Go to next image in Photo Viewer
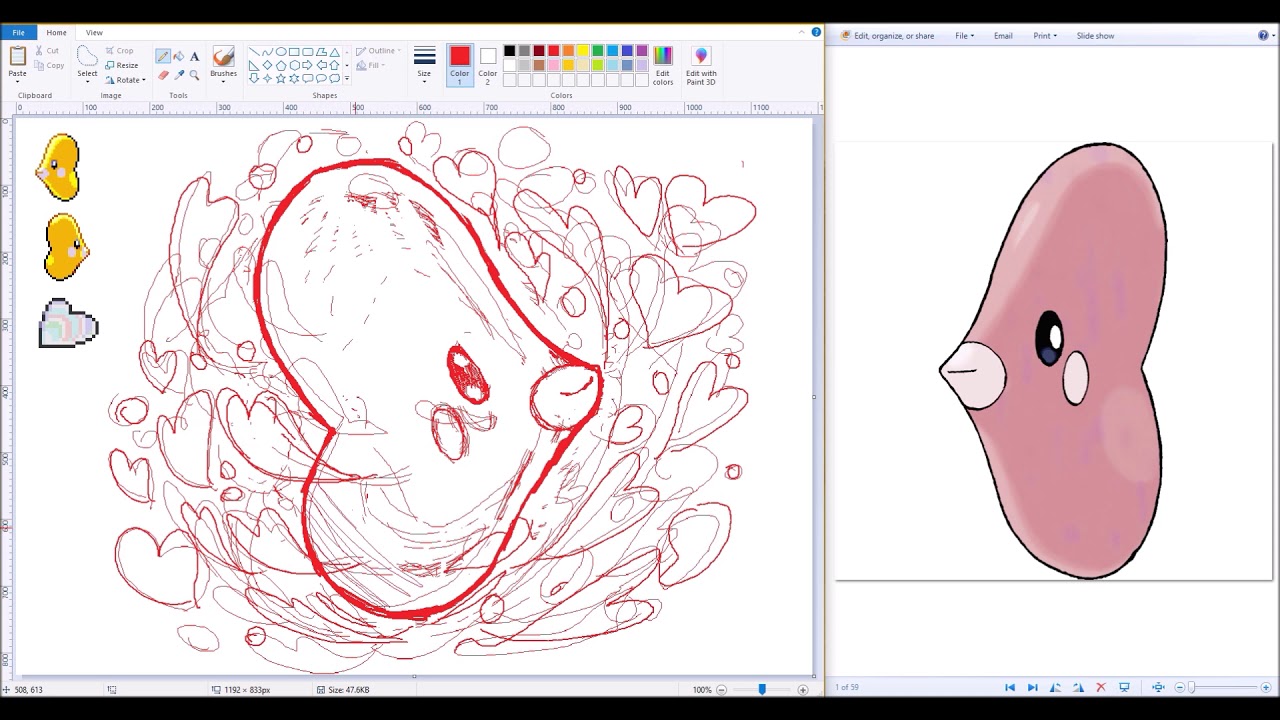This screenshot has height=720, width=1280. pyautogui.click(x=1033, y=687)
